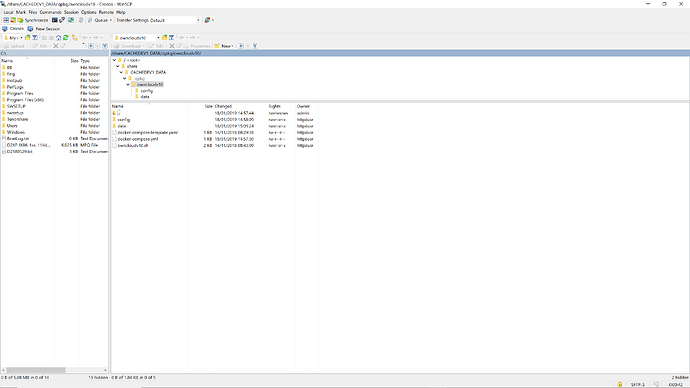The height and width of the screenshot is (388, 690).
Task: Select the parent directory row in remote list
Action: point(214,113)
